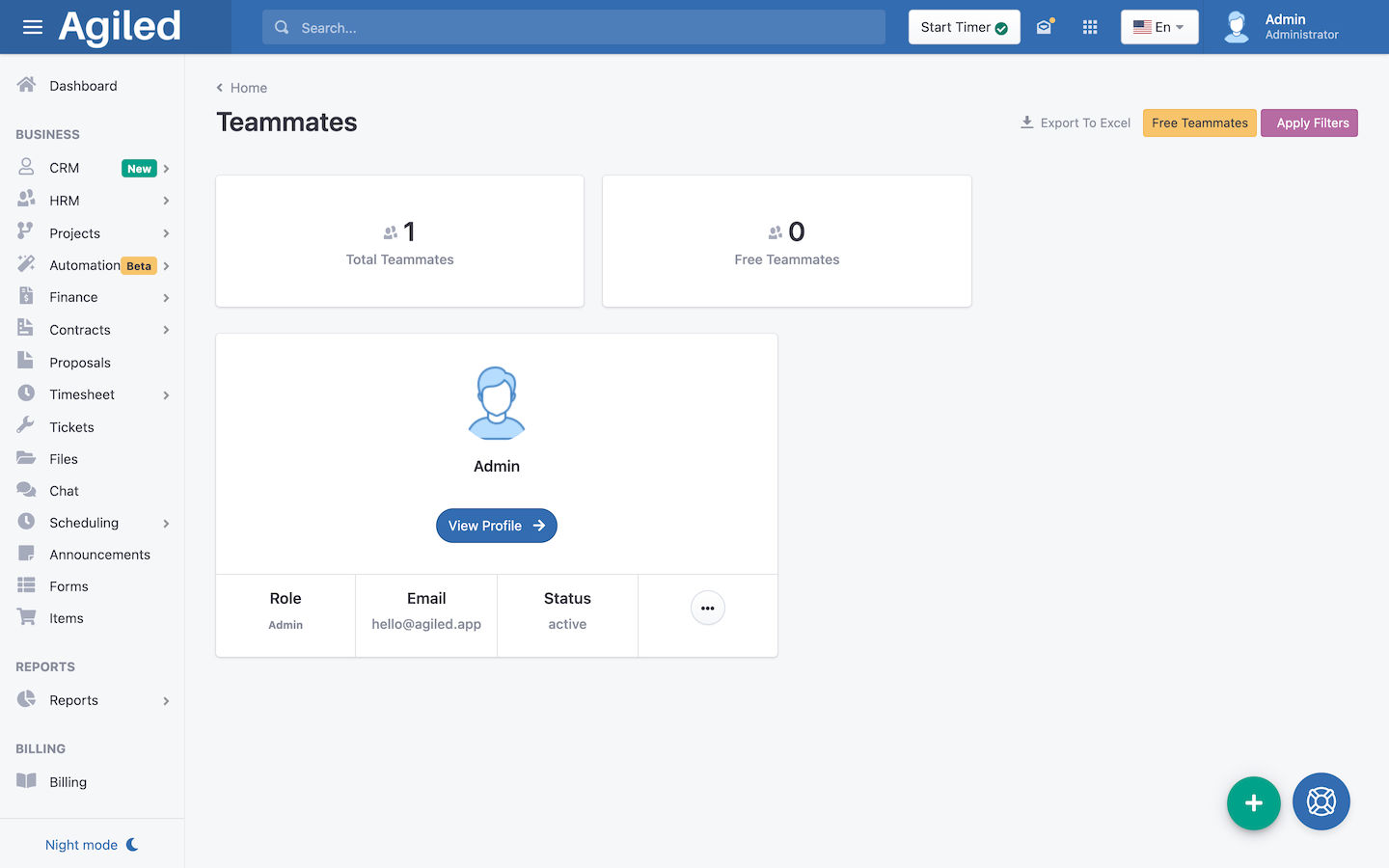Screen dimensions: 1389x868
Task: Expand the Reports submenu chevron
Action: pos(166,701)
